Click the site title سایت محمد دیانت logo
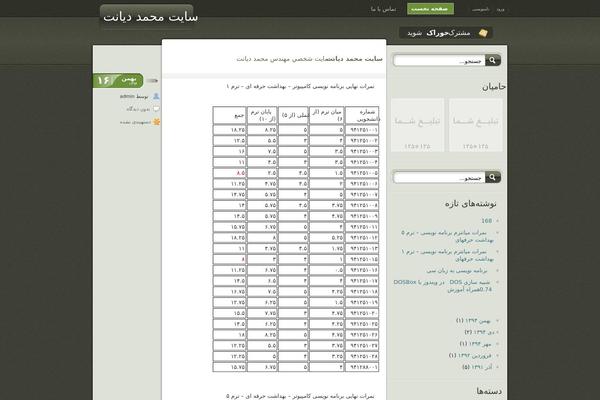Screen dimensions: 600x400 tap(150, 18)
